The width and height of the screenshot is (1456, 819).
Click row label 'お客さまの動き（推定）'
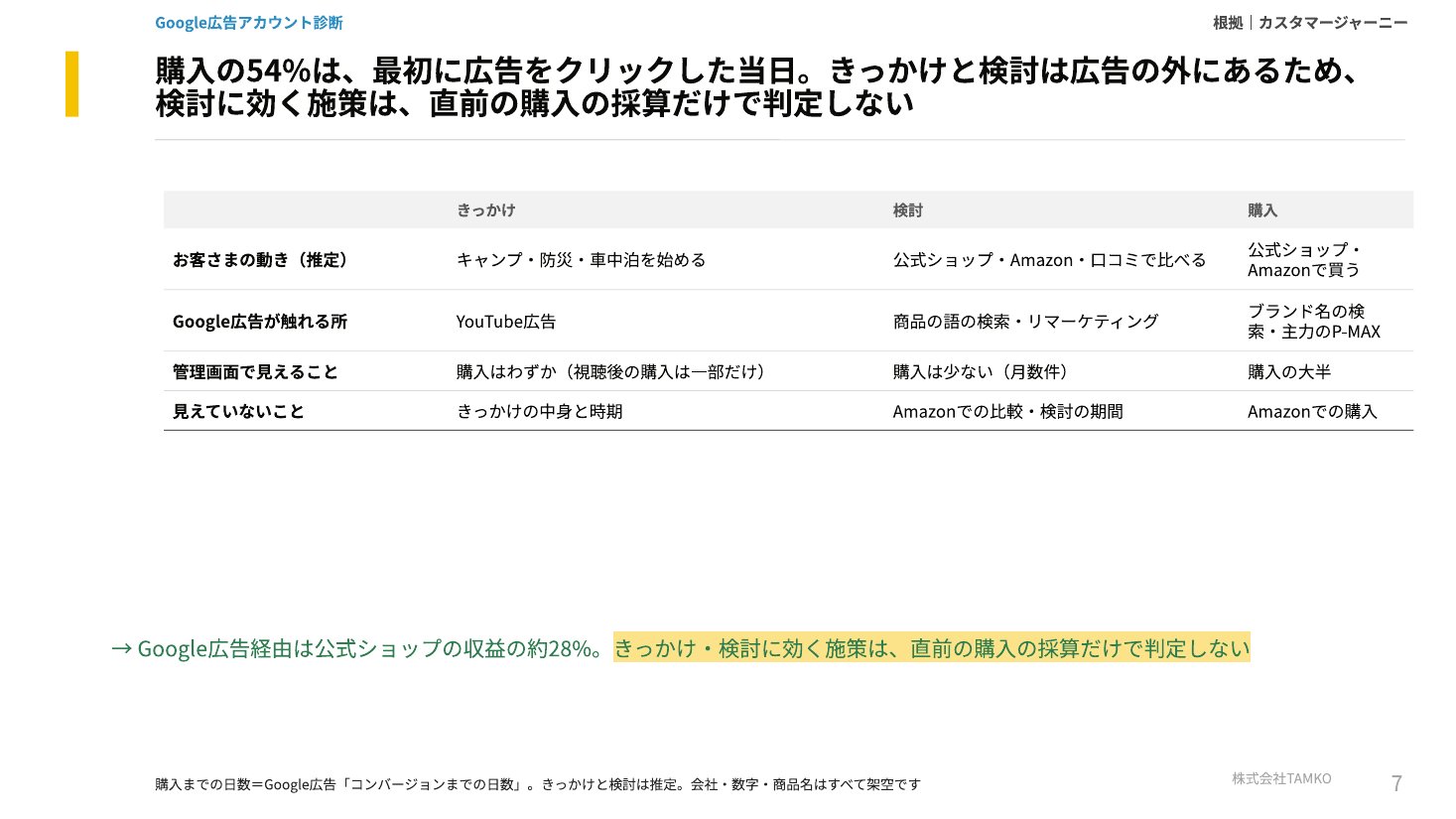point(261,260)
